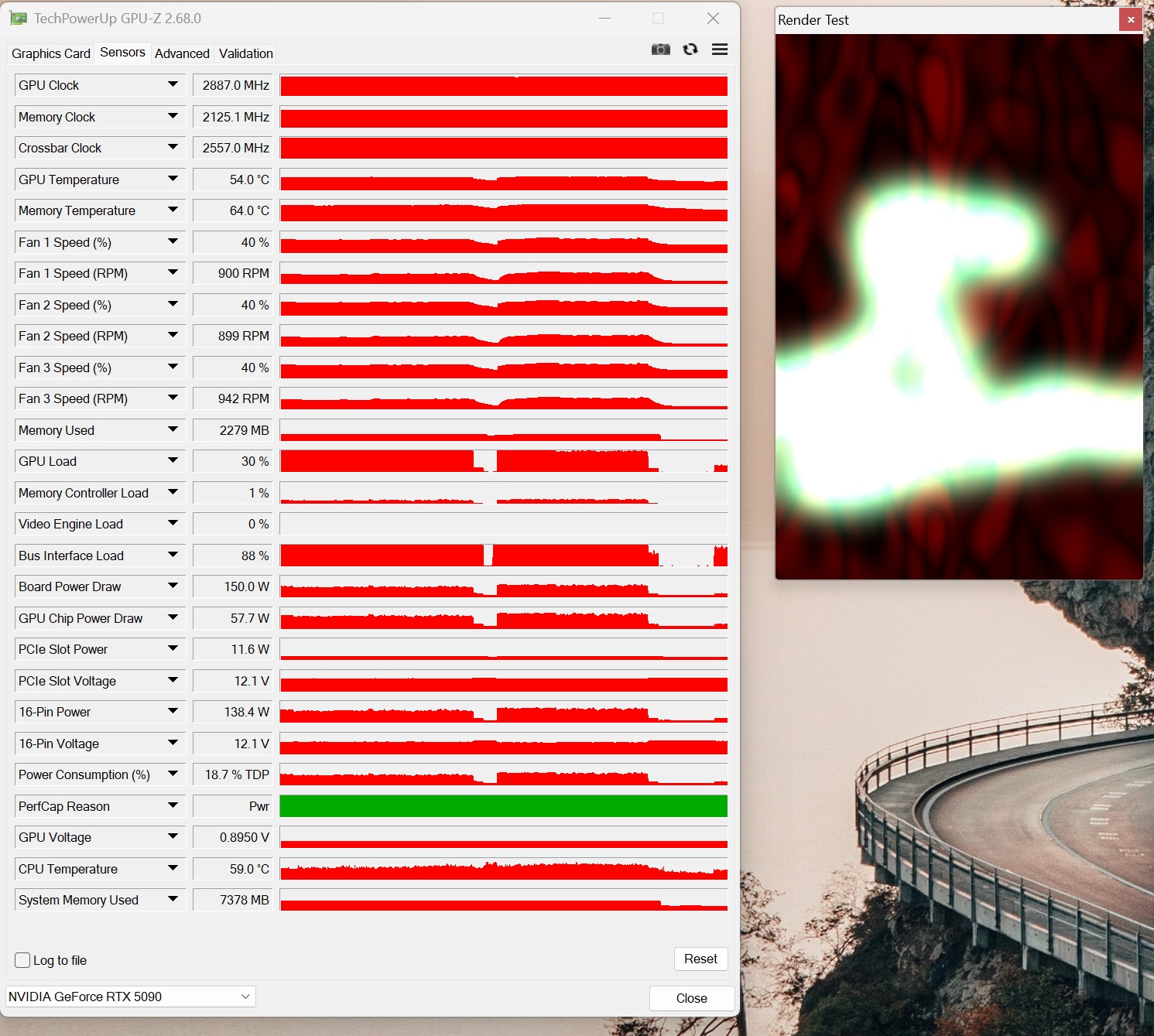Click the GPU Temperature history graph

pos(504,180)
